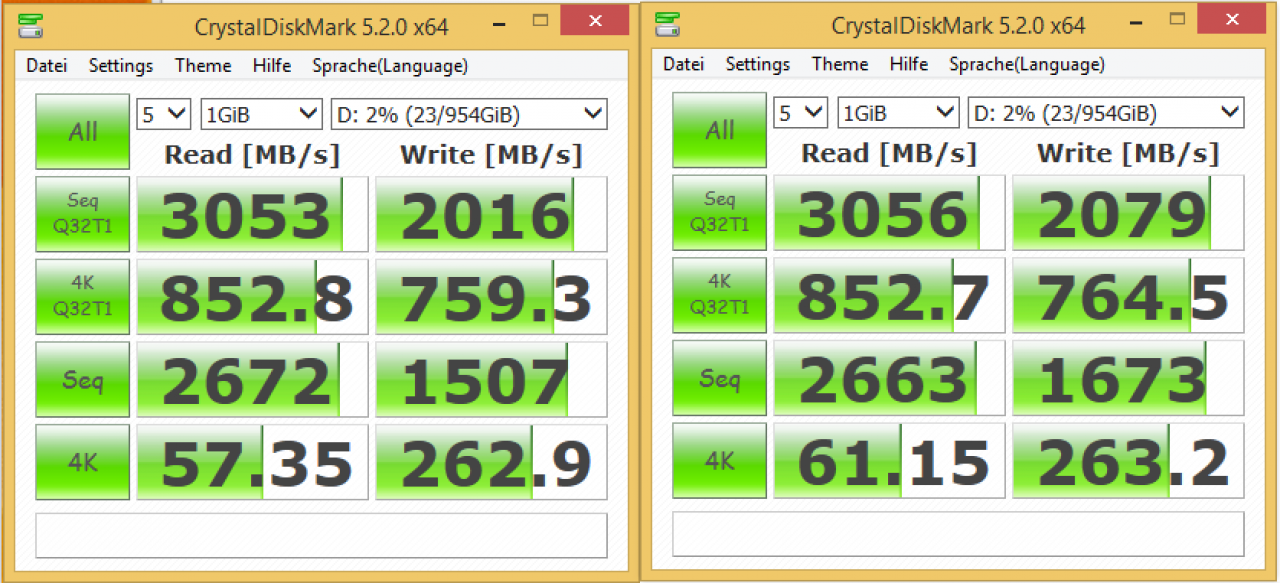Click the 852.8 read result in left window
Viewport: 1280px width, 583px height.
tap(252, 297)
